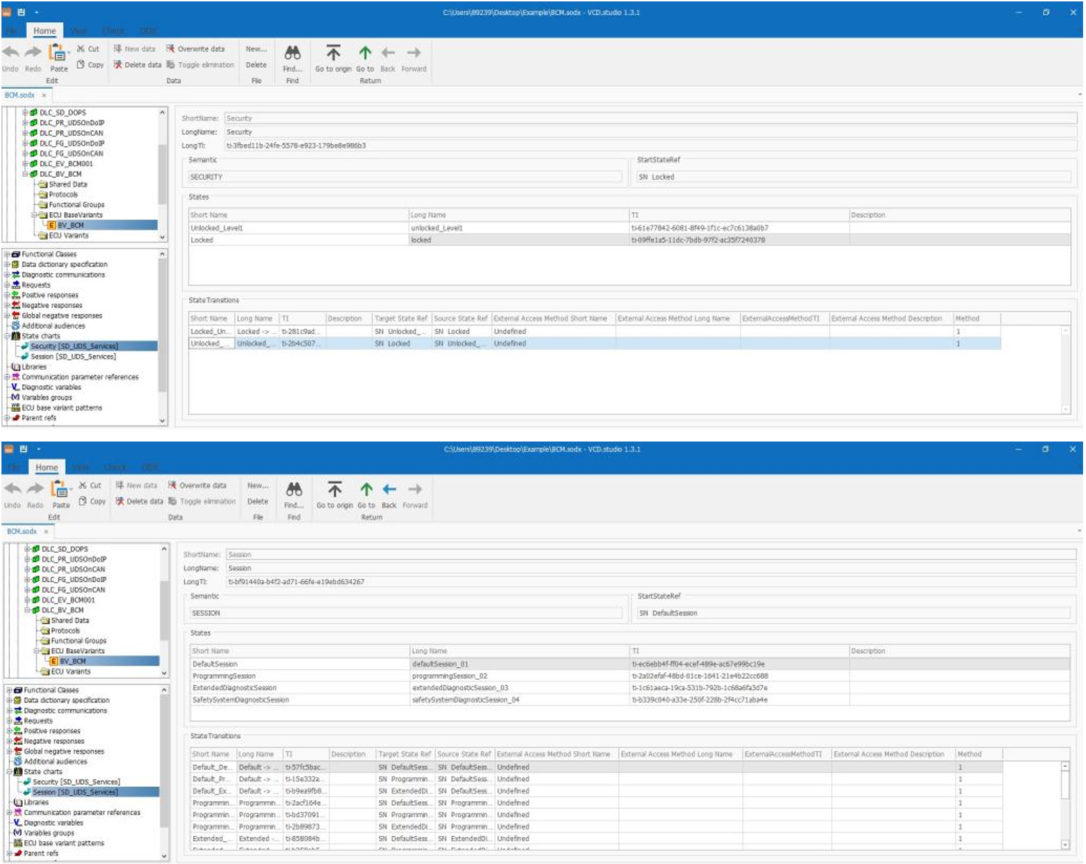Click Delete data in the Session window
Image resolution: width=1086 pixels, height=864 pixels.
[x=139, y=501]
